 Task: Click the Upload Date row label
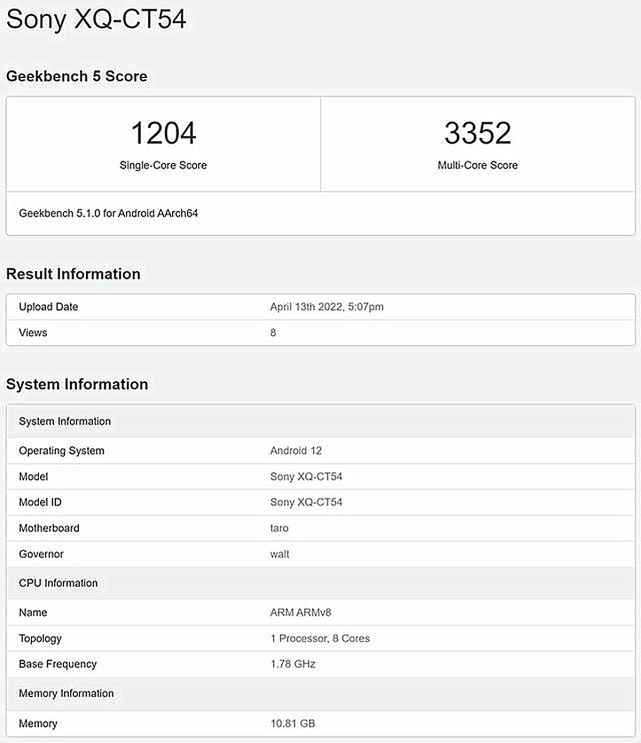(48, 307)
